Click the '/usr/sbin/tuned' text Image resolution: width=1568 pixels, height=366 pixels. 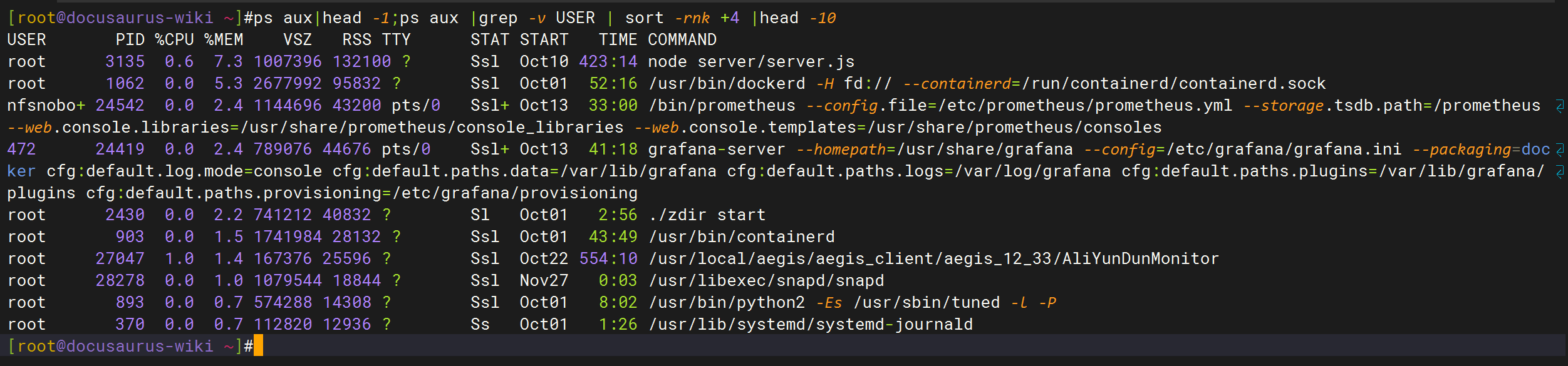927,303
